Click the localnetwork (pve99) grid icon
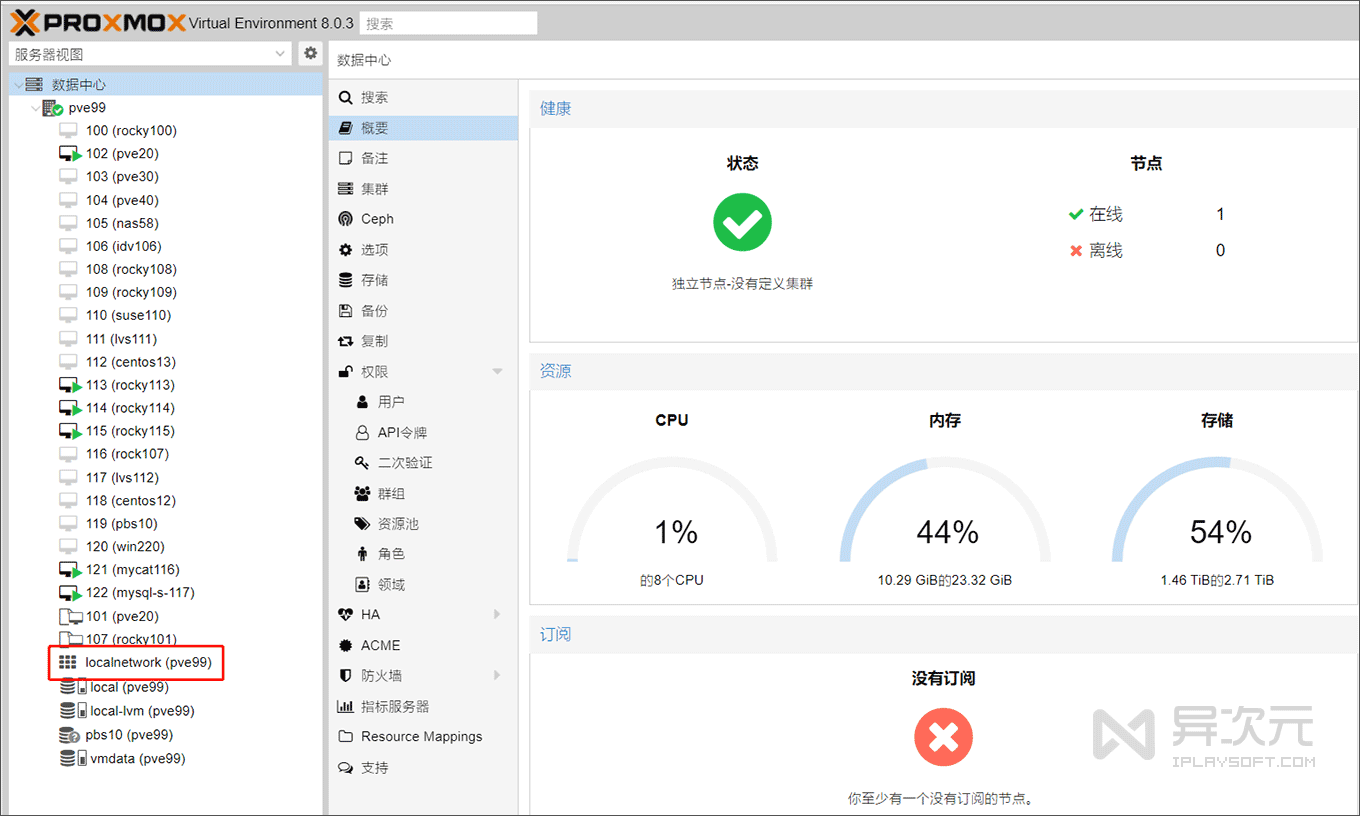Viewport: 1360px width, 816px height. [68, 662]
